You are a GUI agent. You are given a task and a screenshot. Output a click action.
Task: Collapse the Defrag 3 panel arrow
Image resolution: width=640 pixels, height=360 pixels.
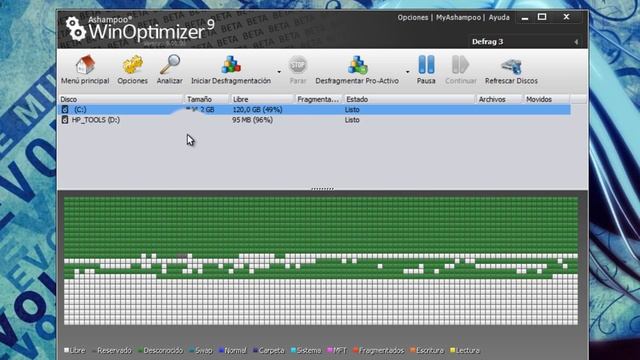(576, 42)
